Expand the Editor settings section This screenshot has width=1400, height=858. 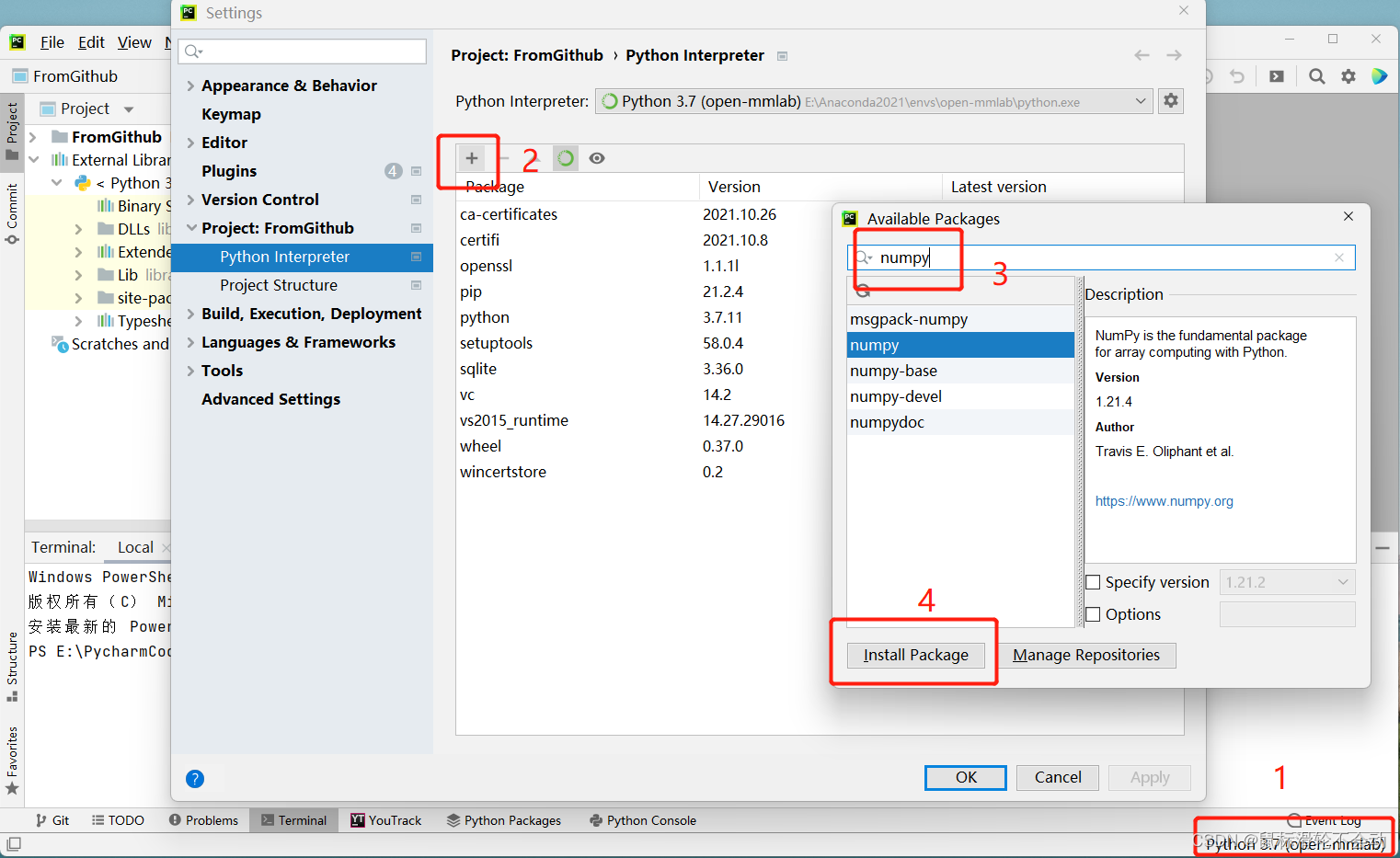[x=190, y=143]
